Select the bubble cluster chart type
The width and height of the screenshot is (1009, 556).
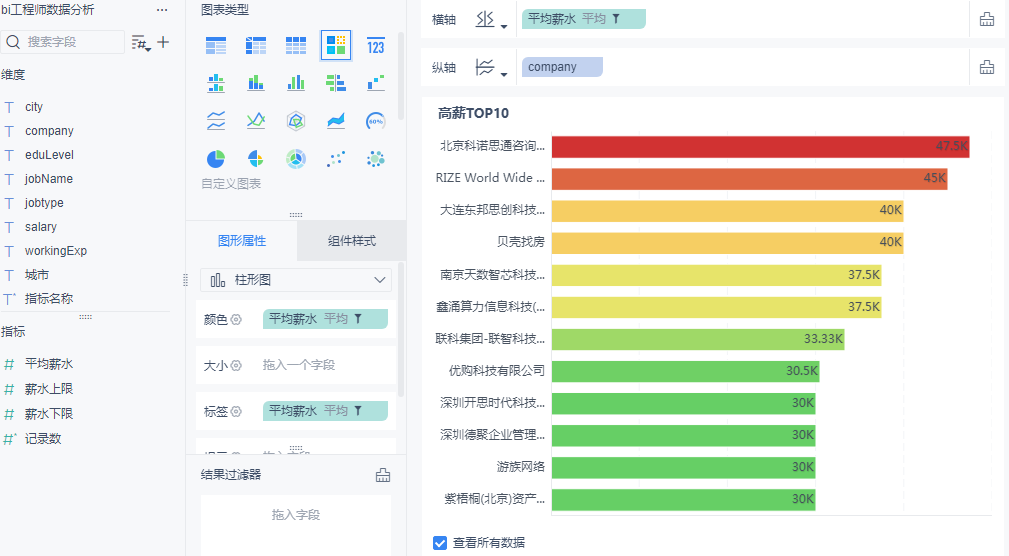click(x=376, y=158)
